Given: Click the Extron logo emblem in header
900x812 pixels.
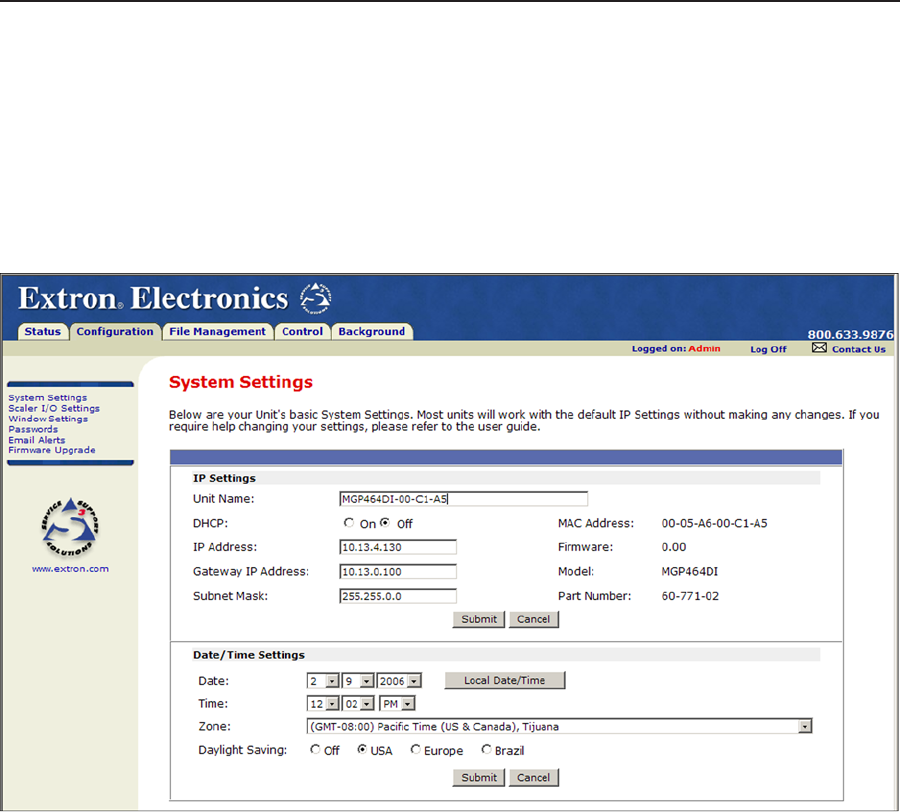Looking at the screenshot, I should [315, 298].
